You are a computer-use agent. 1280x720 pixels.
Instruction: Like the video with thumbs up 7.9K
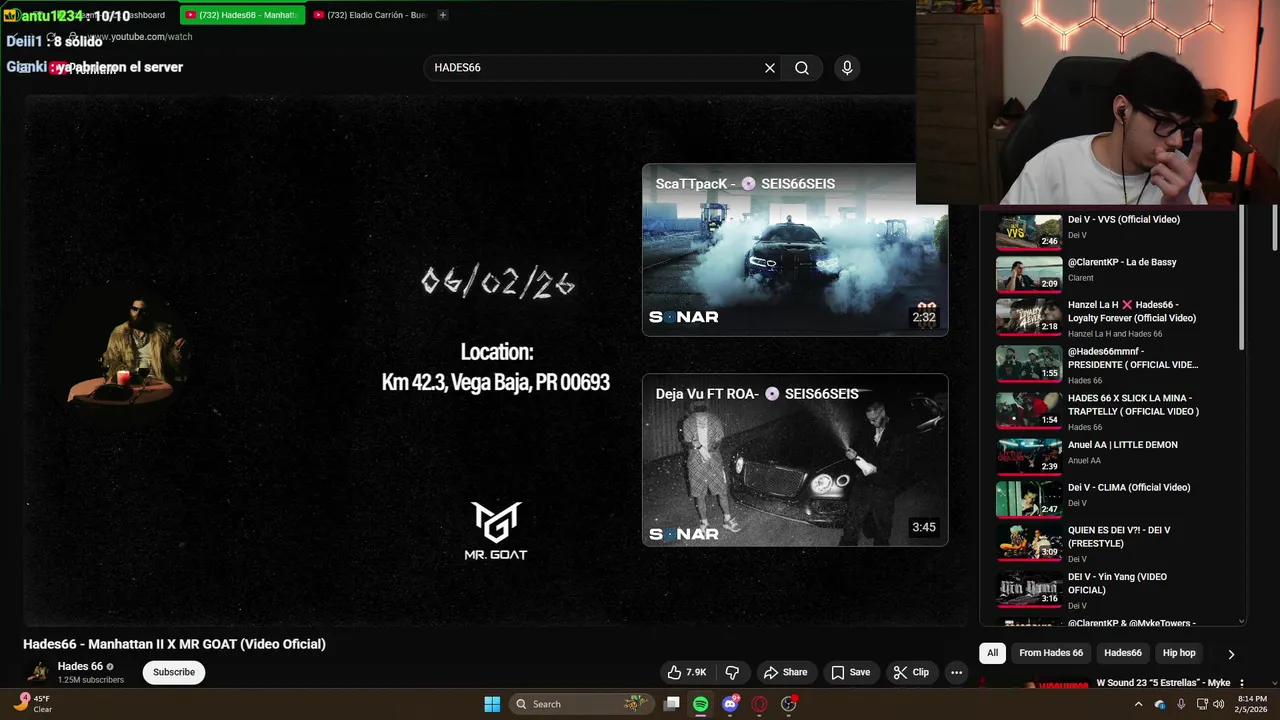[687, 672]
